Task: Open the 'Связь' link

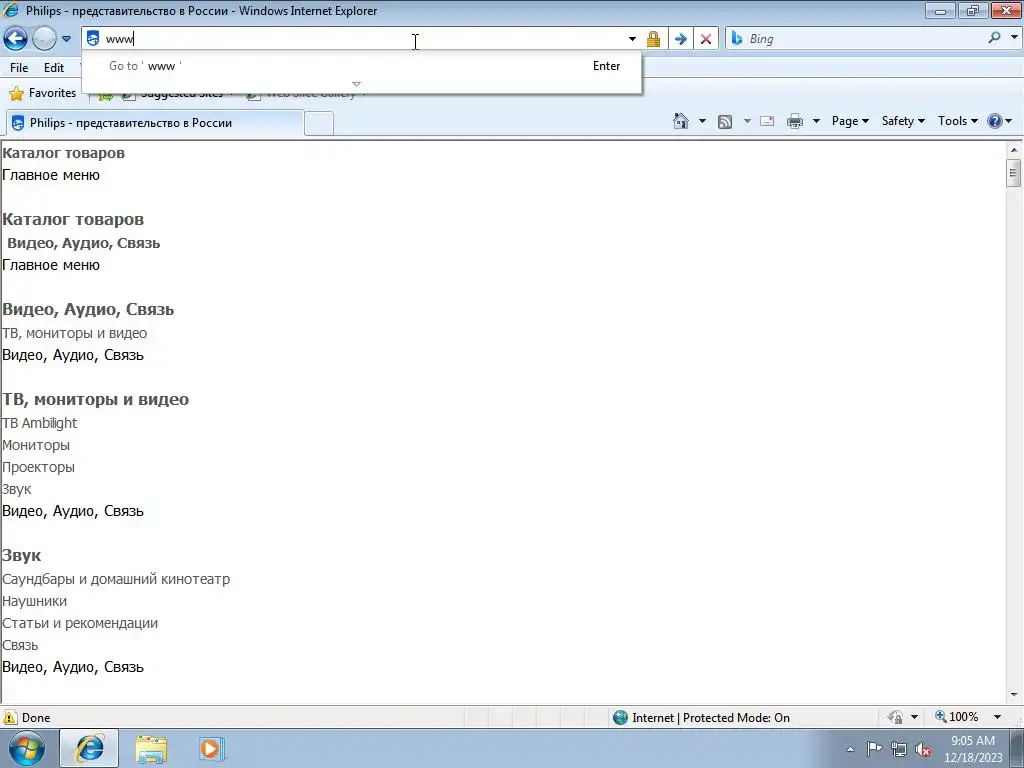Action: click(20, 646)
